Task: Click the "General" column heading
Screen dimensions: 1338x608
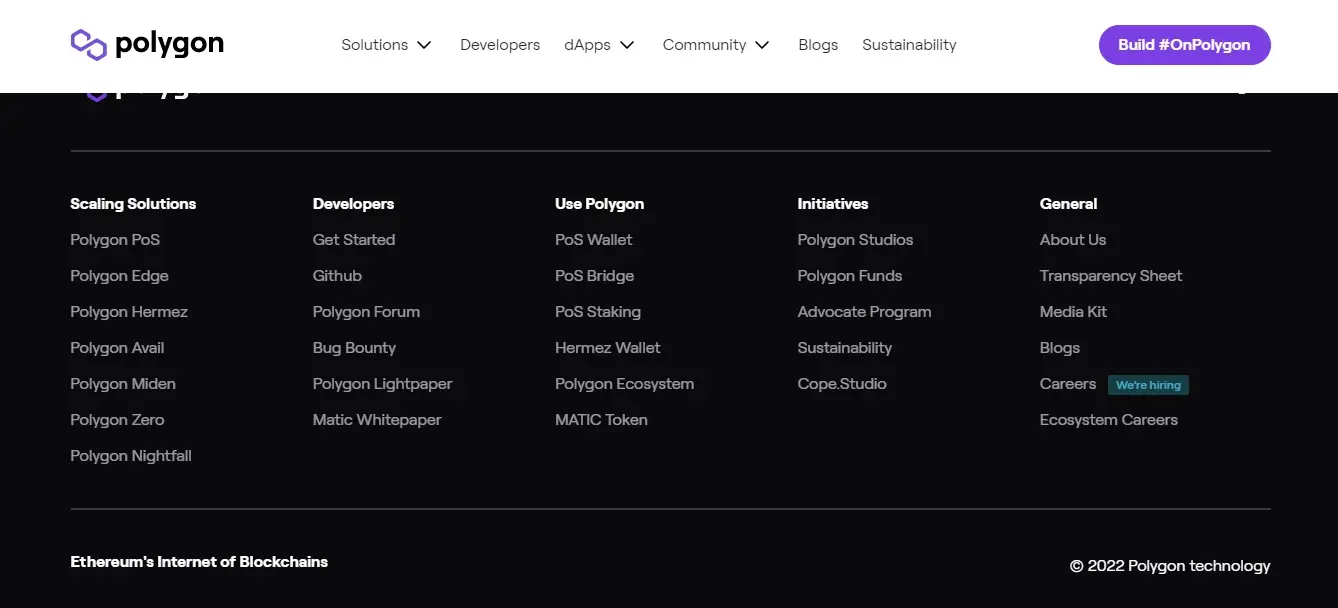Action: coord(1068,204)
